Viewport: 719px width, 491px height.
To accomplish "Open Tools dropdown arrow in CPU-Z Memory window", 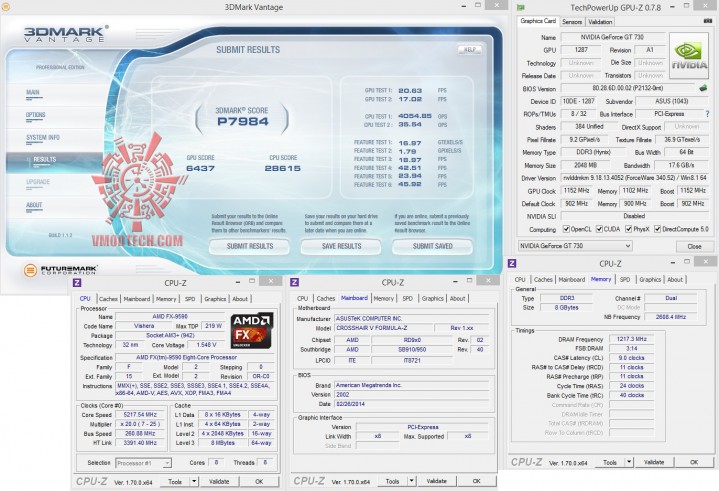I will 629,462.
